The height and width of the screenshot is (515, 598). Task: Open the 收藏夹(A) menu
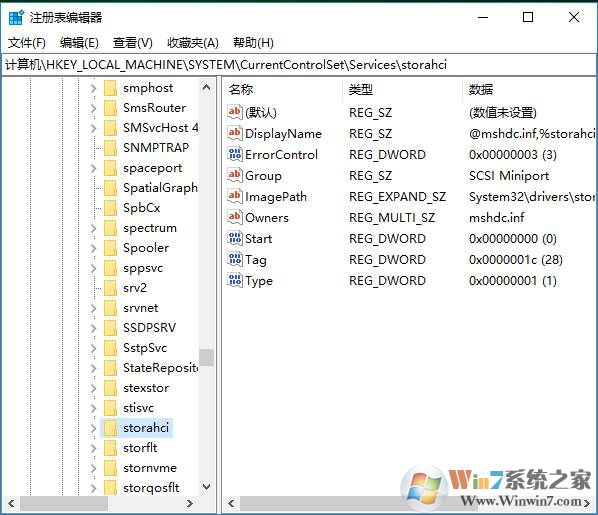193,43
